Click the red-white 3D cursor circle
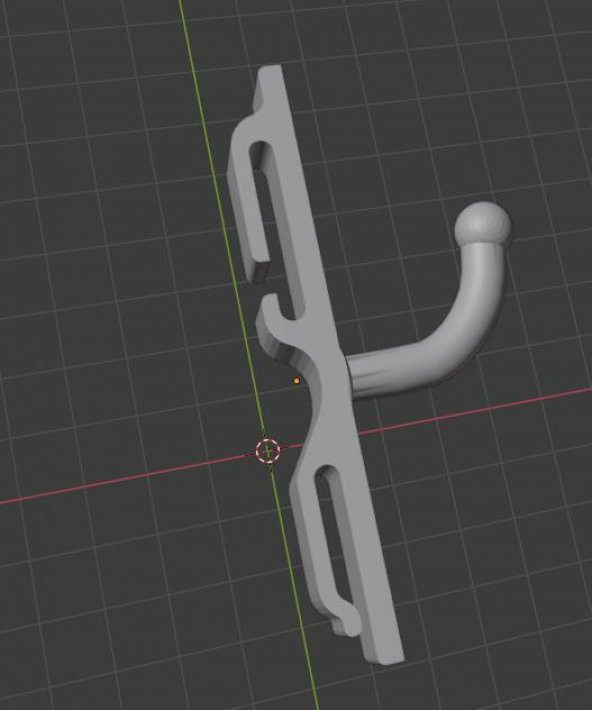592x710 pixels. coord(268,450)
